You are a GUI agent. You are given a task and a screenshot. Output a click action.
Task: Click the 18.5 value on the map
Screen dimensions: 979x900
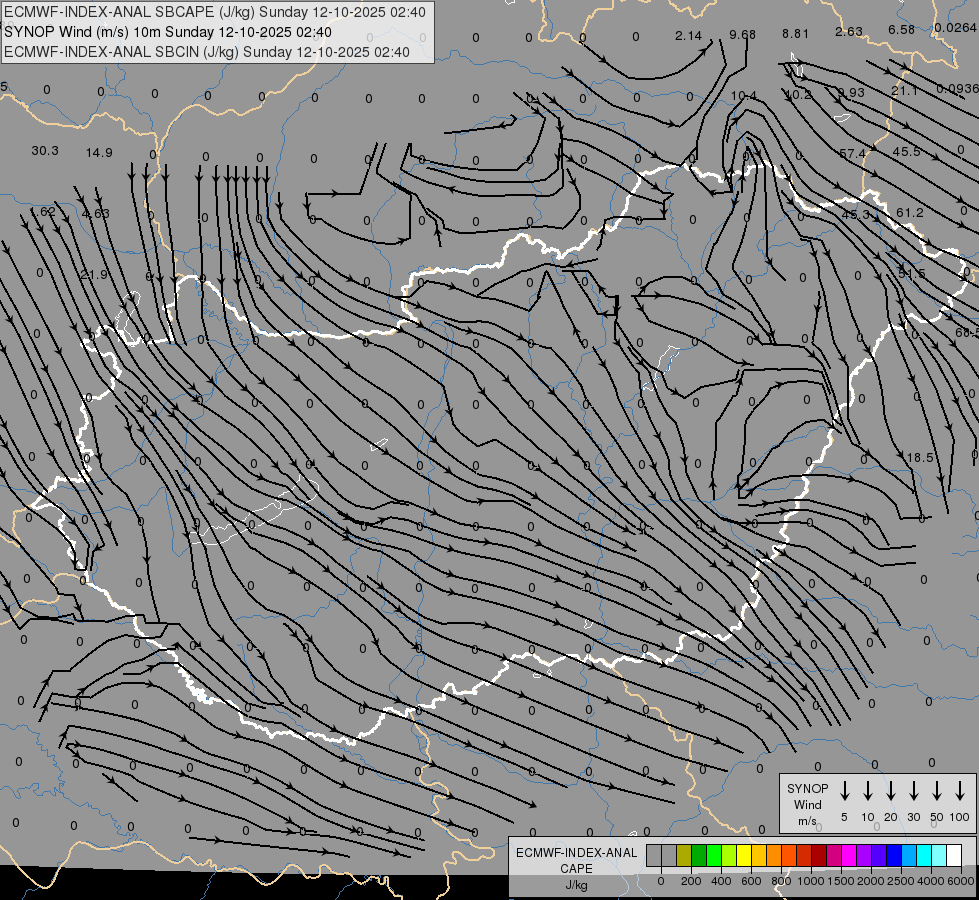click(920, 457)
